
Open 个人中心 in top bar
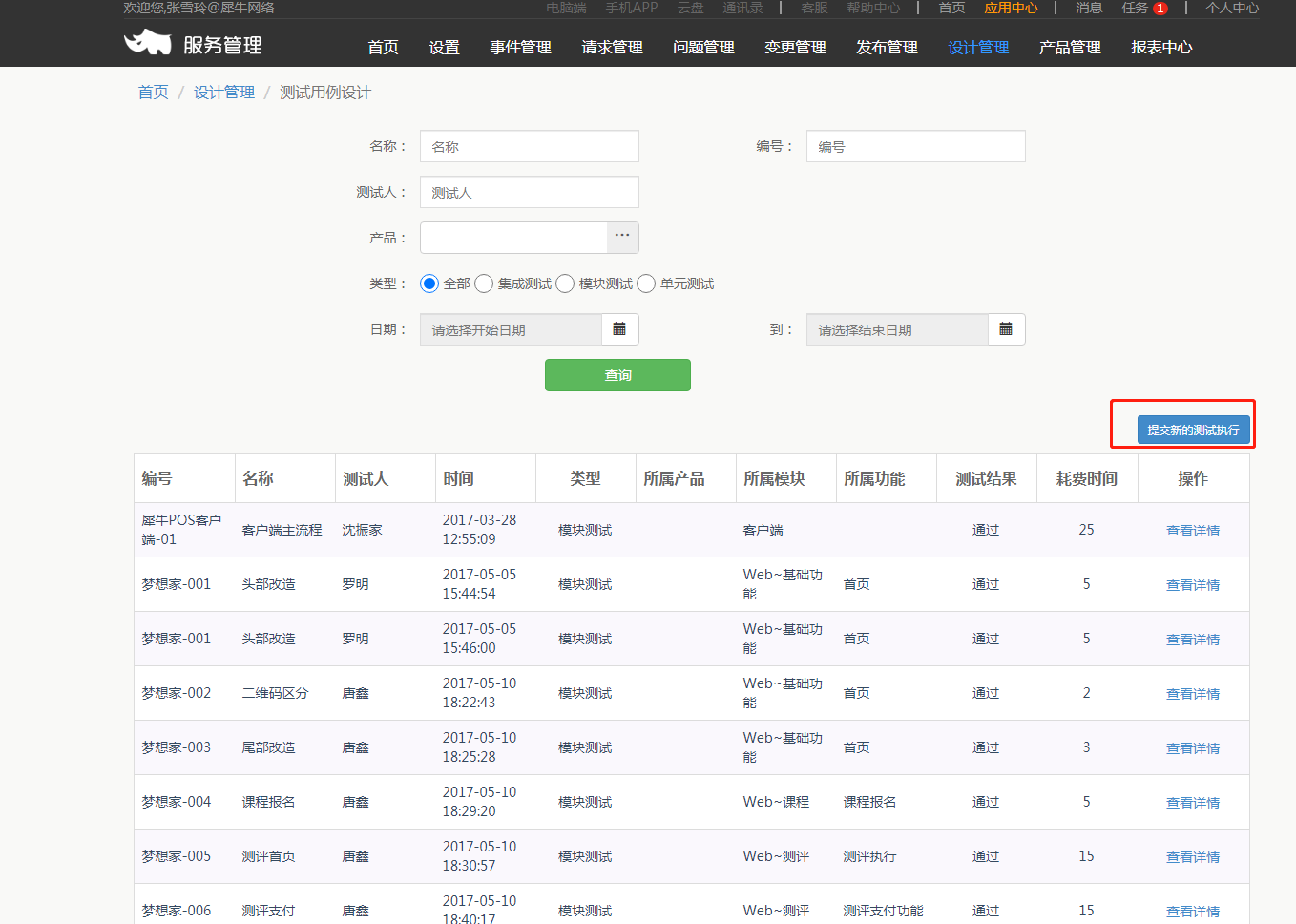click(1232, 8)
